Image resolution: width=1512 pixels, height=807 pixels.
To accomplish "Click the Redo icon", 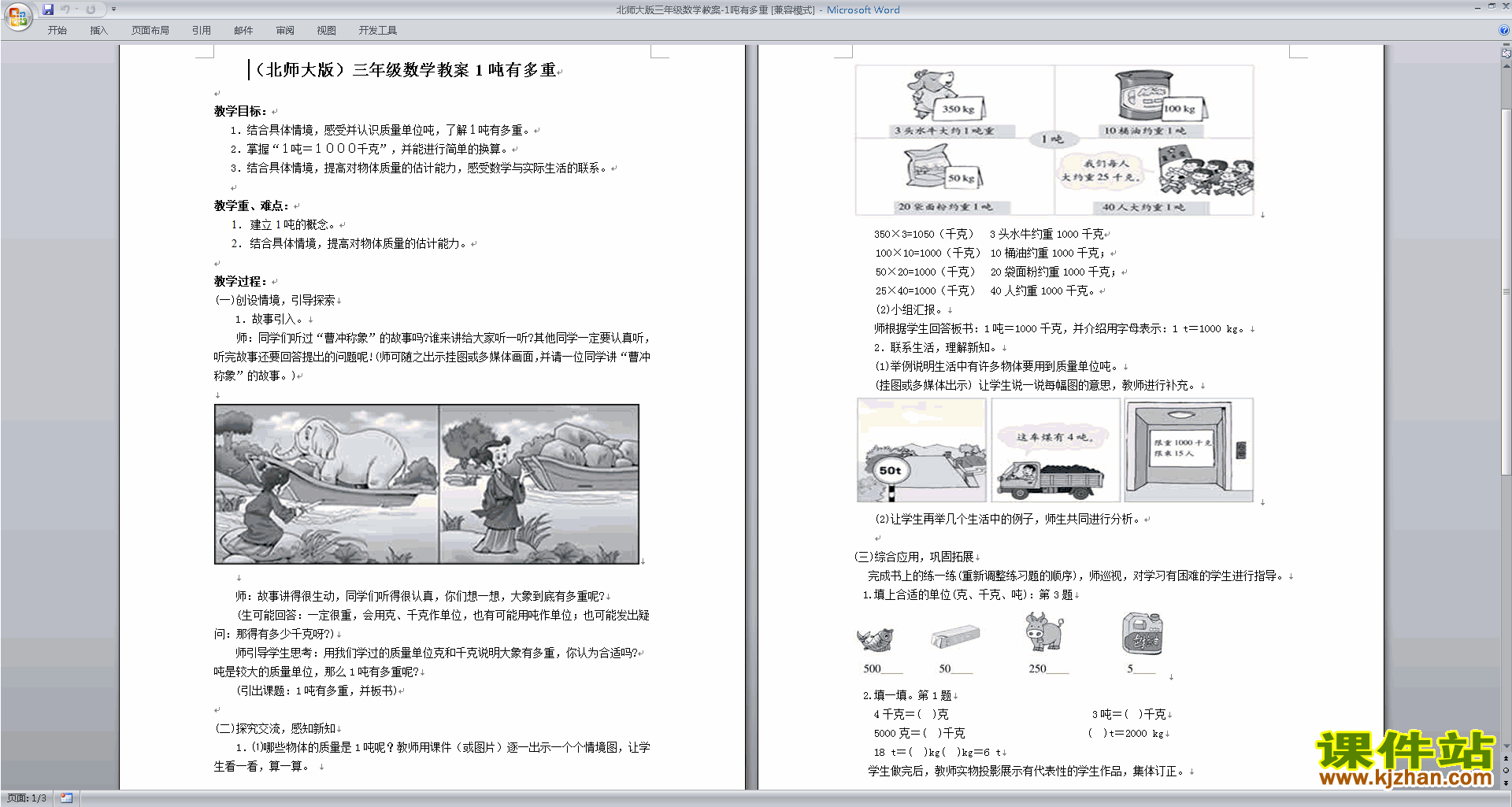I will [x=91, y=9].
